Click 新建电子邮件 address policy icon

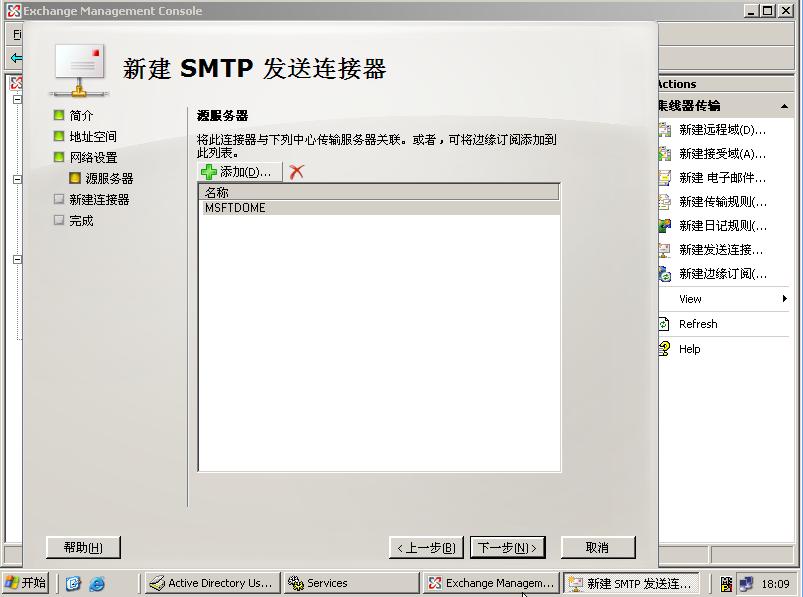pos(665,178)
